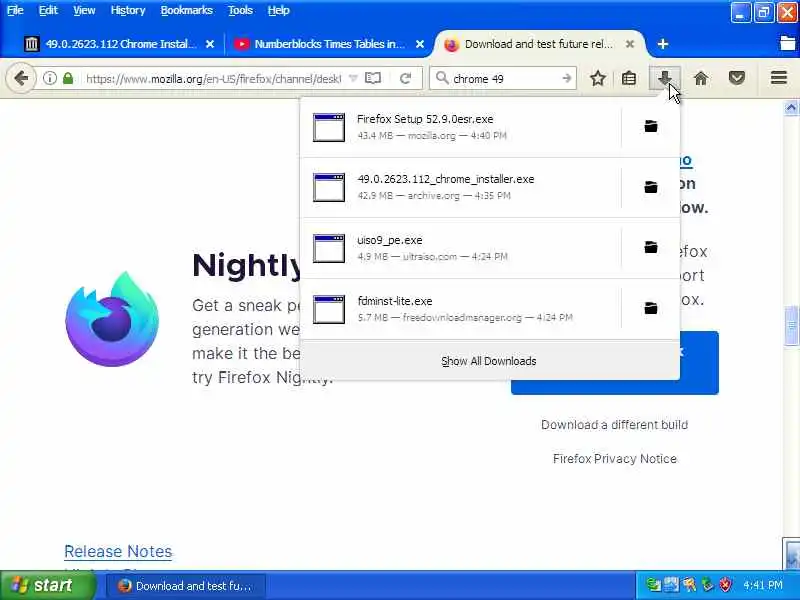Image resolution: width=800 pixels, height=600 pixels.
Task: Click the Firefox Nightly logo
Action: 112,319
